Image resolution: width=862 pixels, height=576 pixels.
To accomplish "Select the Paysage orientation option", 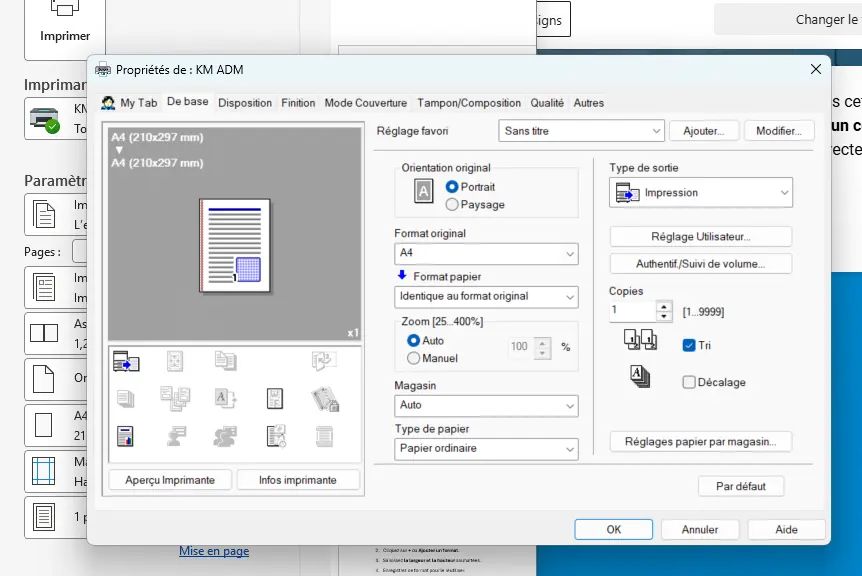I will [x=452, y=205].
